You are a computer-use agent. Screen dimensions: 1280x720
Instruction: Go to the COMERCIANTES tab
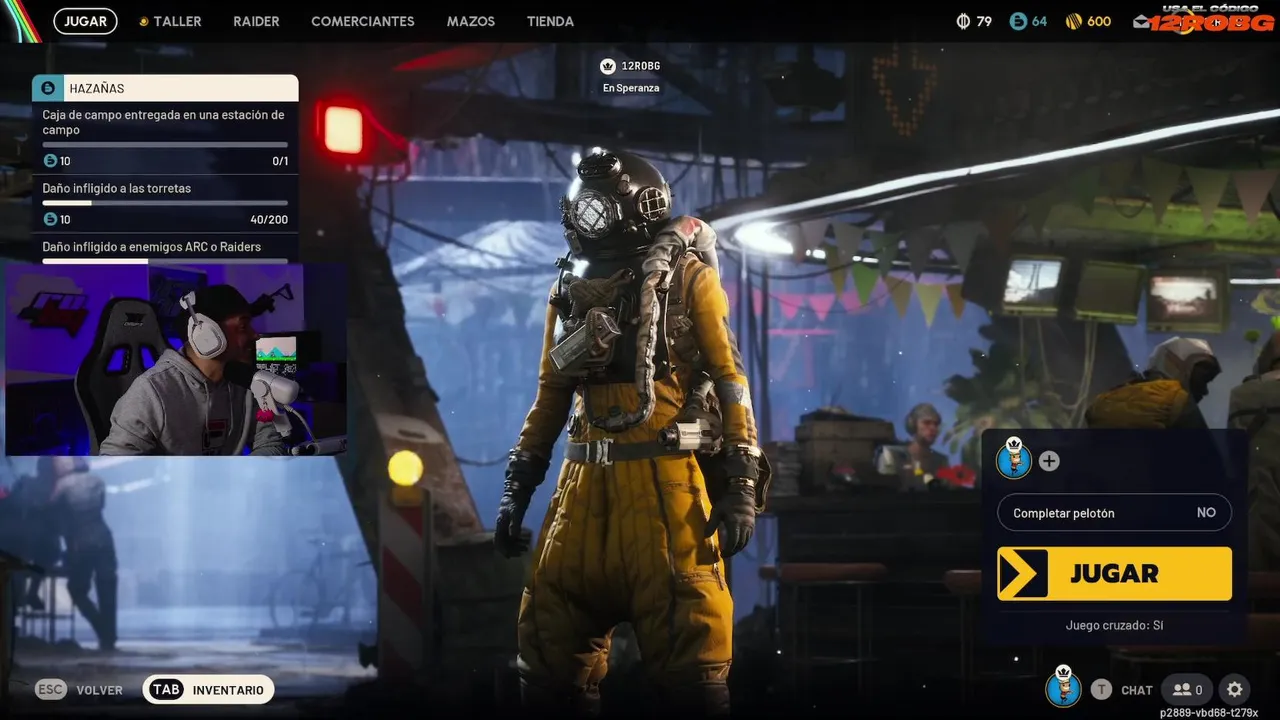(x=363, y=21)
